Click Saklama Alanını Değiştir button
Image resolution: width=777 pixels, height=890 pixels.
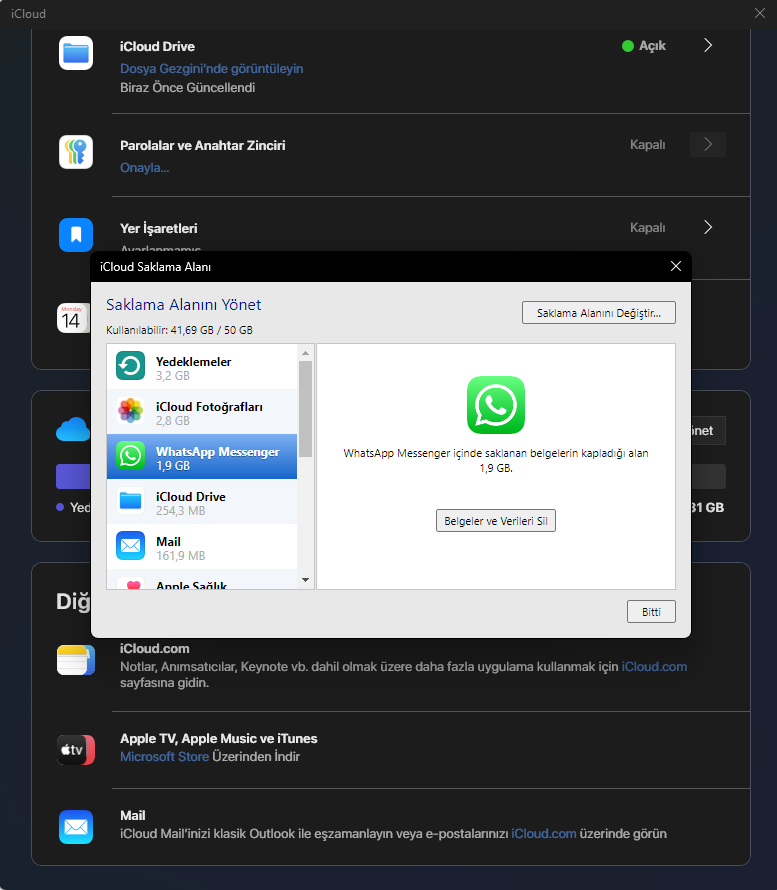(599, 313)
